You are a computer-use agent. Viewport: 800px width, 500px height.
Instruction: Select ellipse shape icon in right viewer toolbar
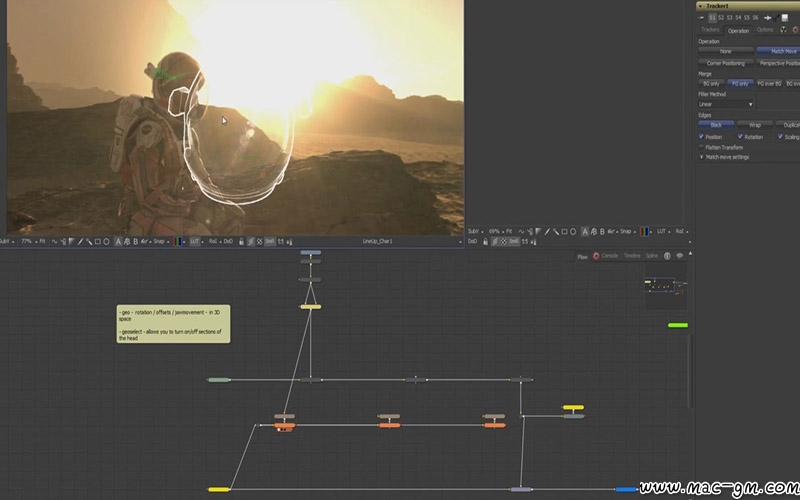(573, 231)
